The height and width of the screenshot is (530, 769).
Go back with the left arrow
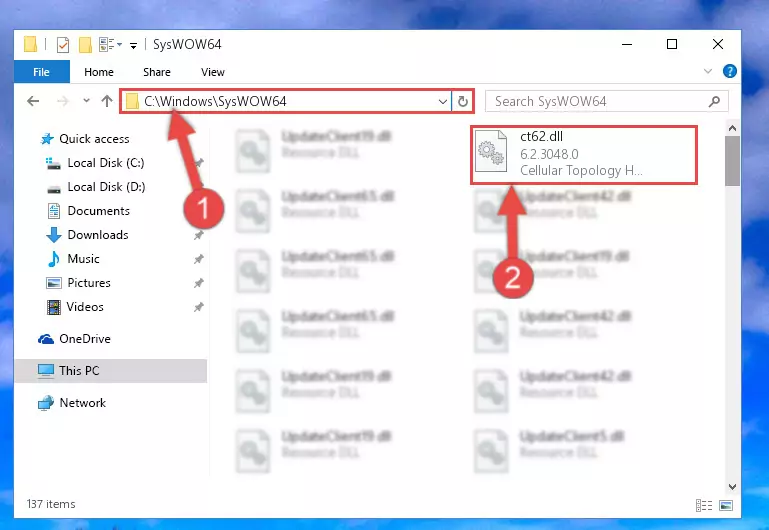[33, 101]
